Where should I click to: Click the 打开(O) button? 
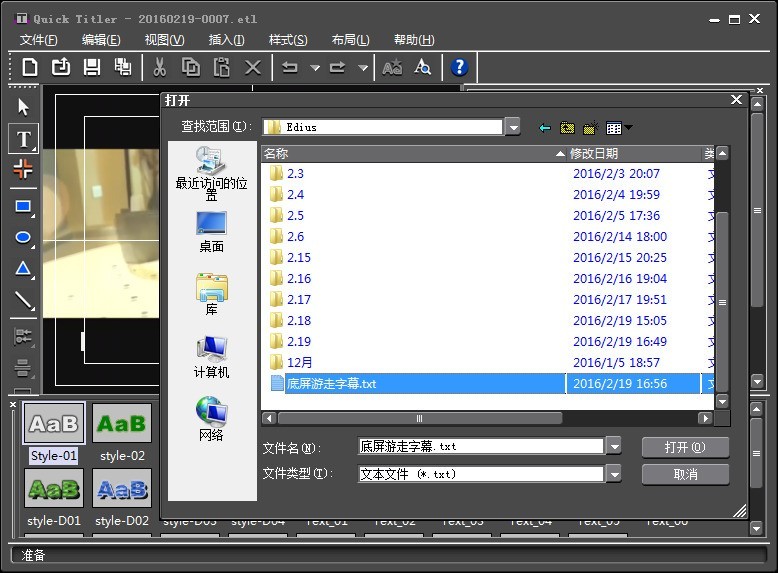(x=685, y=447)
